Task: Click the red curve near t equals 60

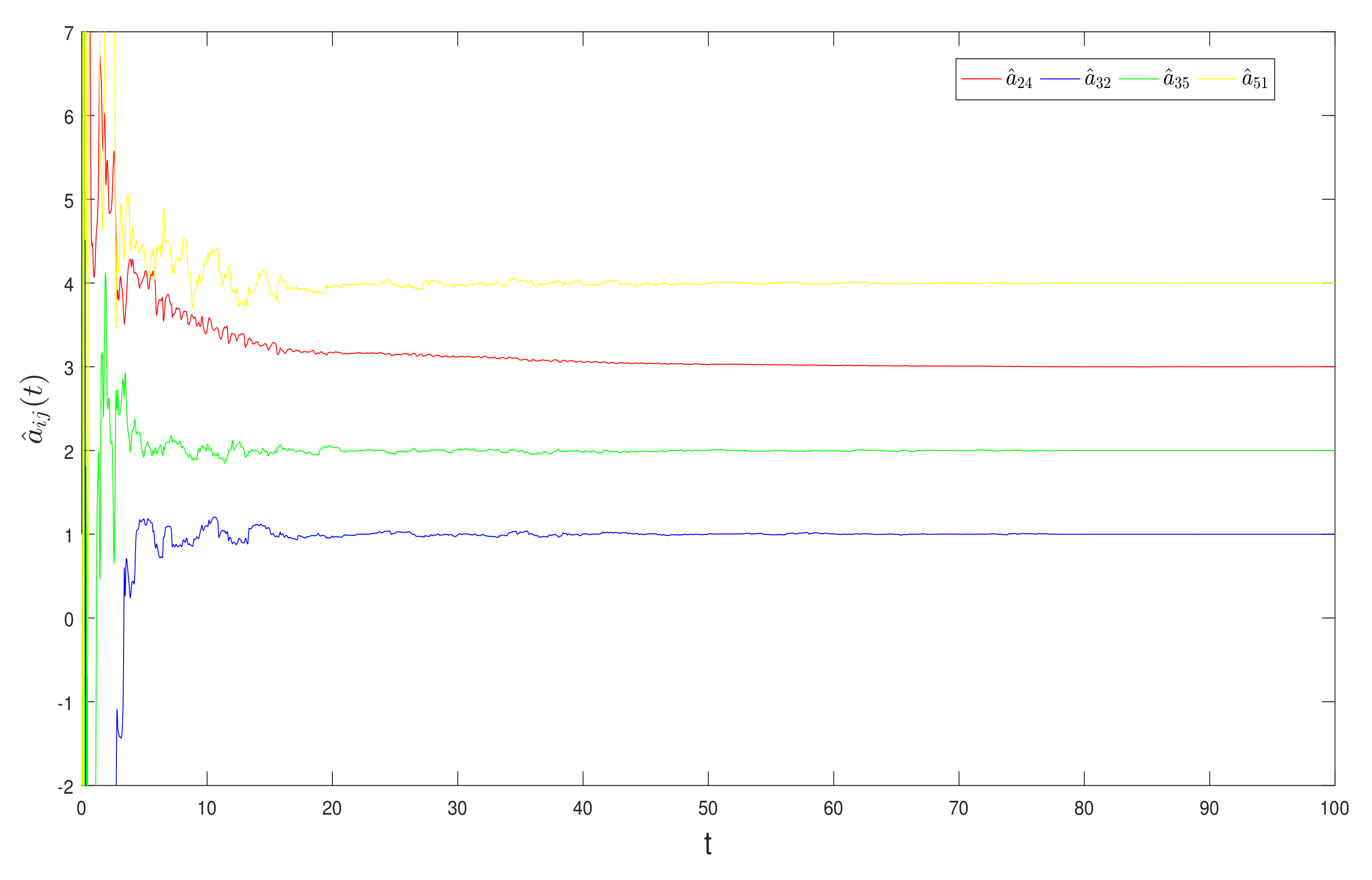Action: [x=833, y=365]
